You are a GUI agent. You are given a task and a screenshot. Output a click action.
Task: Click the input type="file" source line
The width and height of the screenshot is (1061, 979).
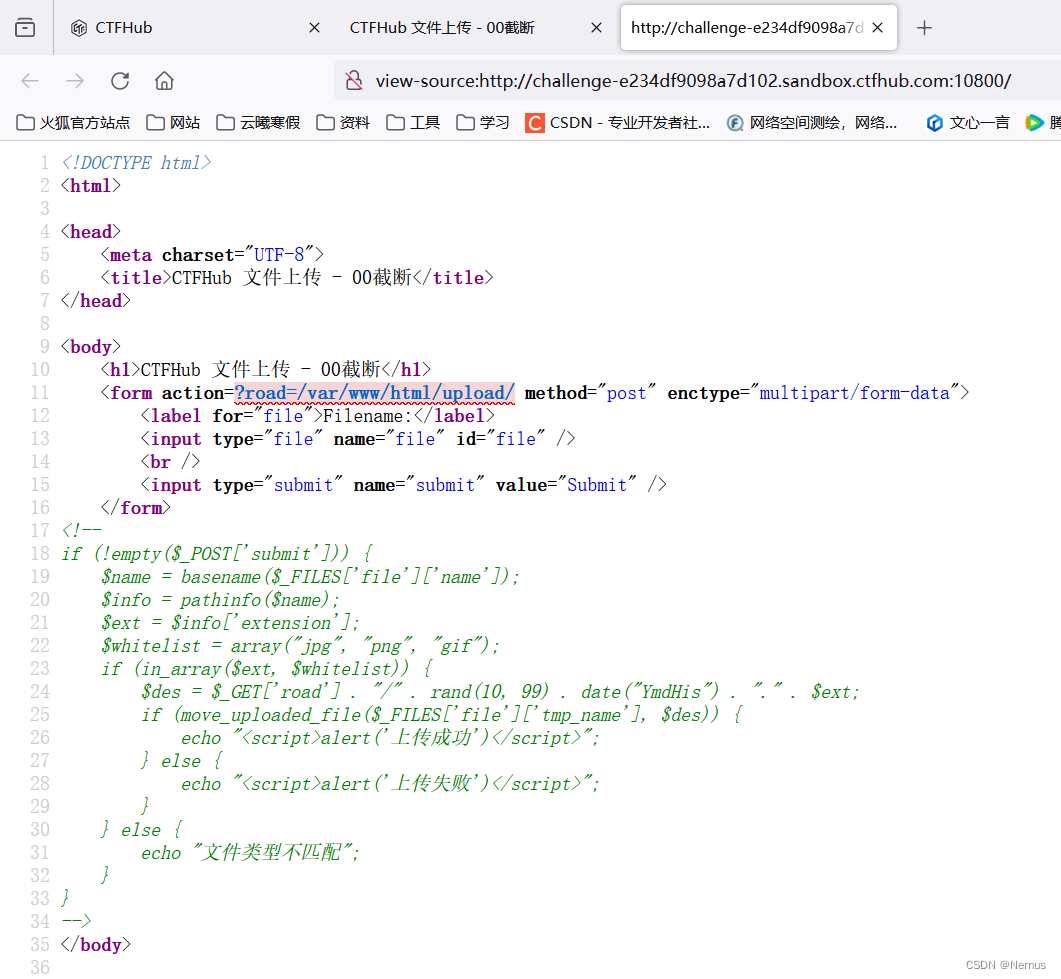[x=358, y=439]
